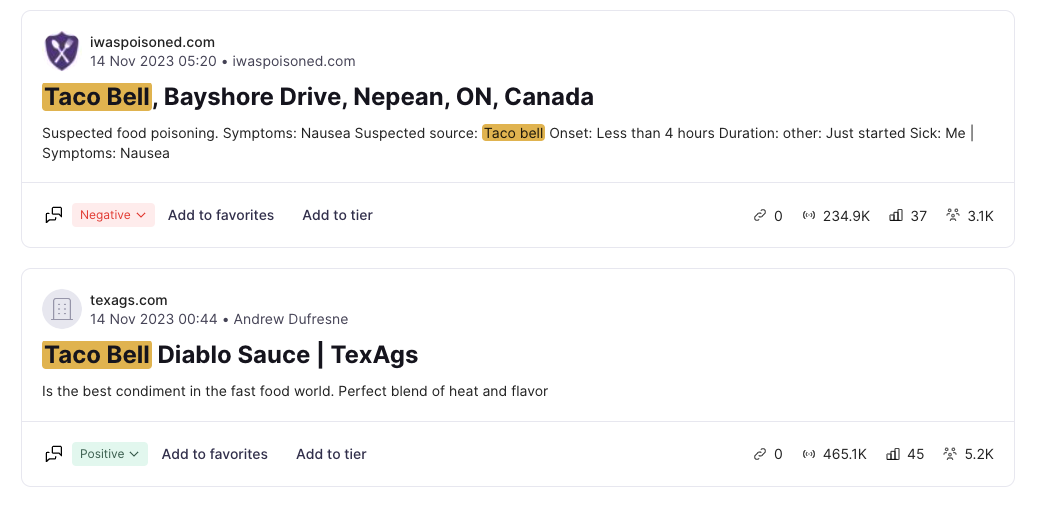Screen dimensions: 1038x506
Task: Open the Taco Bell Diablo Sauce title
Action: [230, 355]
